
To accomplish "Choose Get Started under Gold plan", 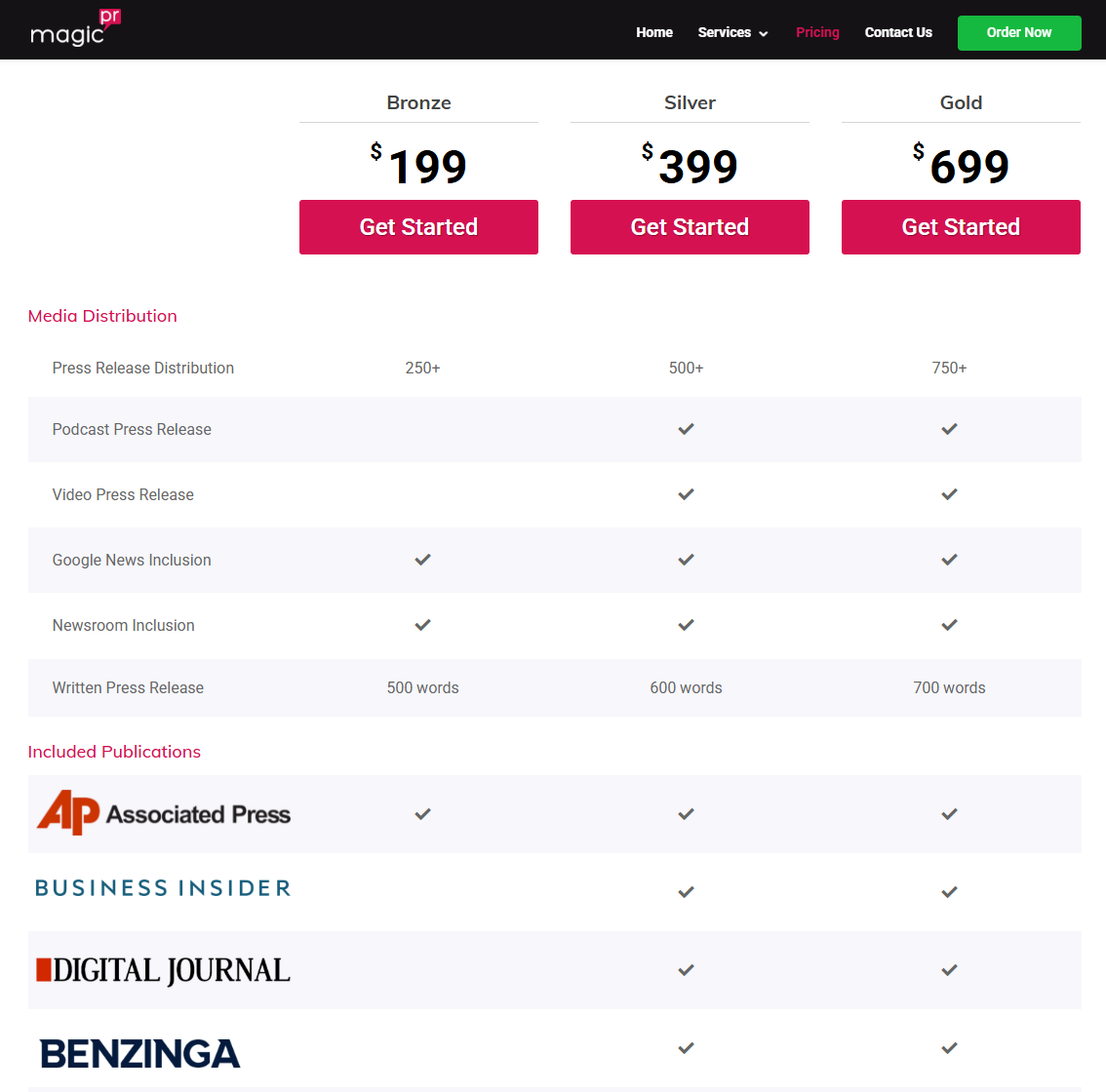I will point(961,227).
